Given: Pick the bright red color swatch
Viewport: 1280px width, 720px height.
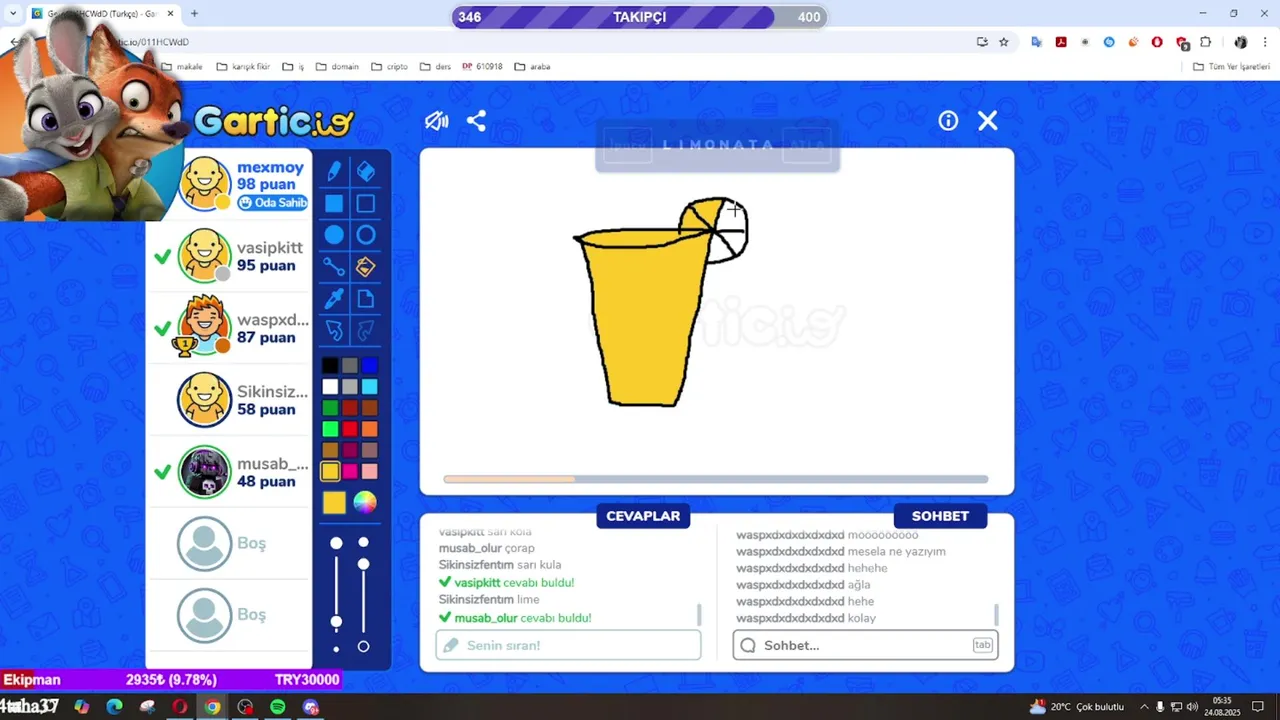Looking at the screenshot, I should point(350,429).
